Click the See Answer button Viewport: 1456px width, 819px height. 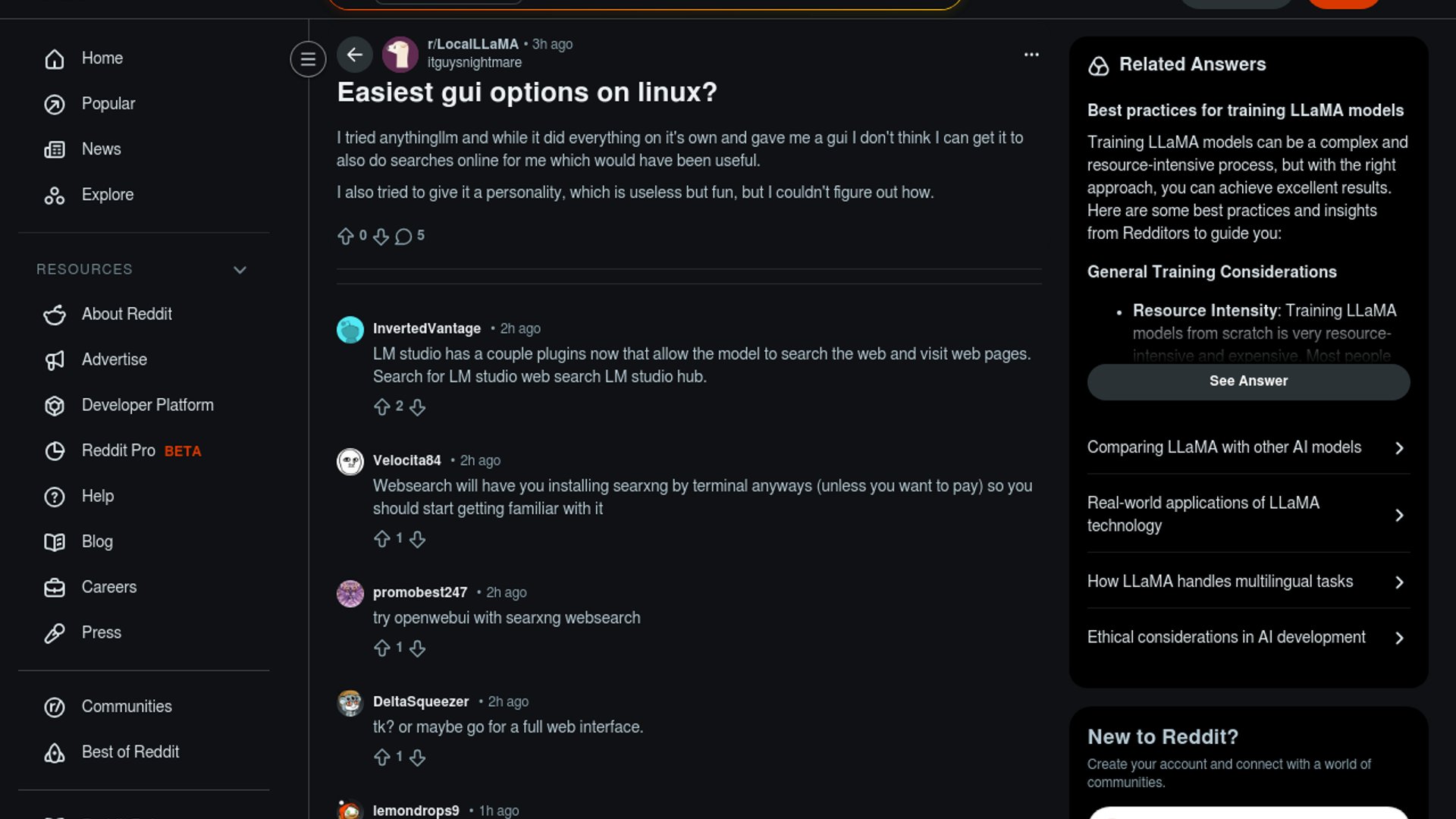point(1248,381)
